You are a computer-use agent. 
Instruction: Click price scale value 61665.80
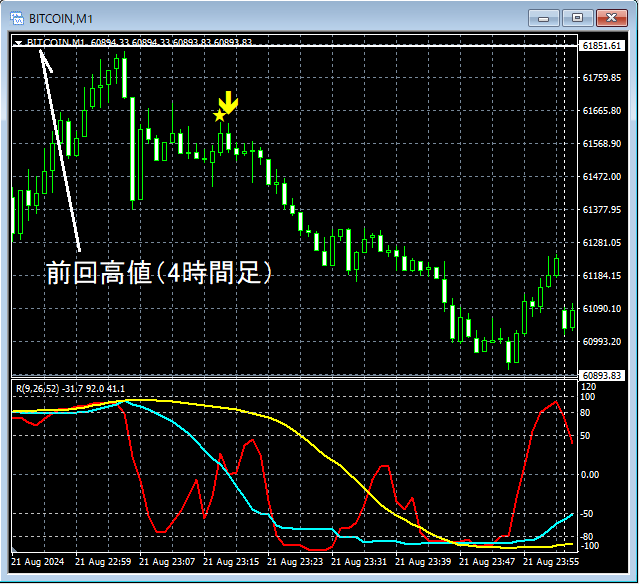pyautogui.click(x=602, y=111)
